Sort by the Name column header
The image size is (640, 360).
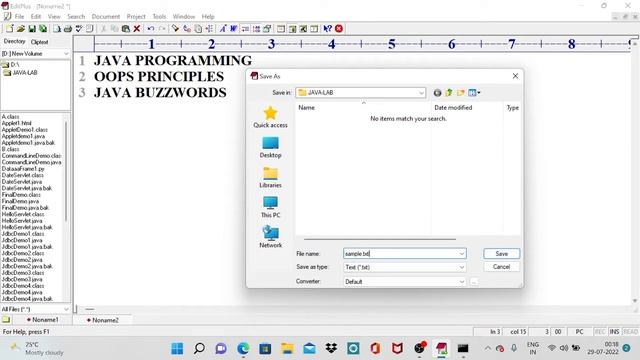tap(363, 108)
